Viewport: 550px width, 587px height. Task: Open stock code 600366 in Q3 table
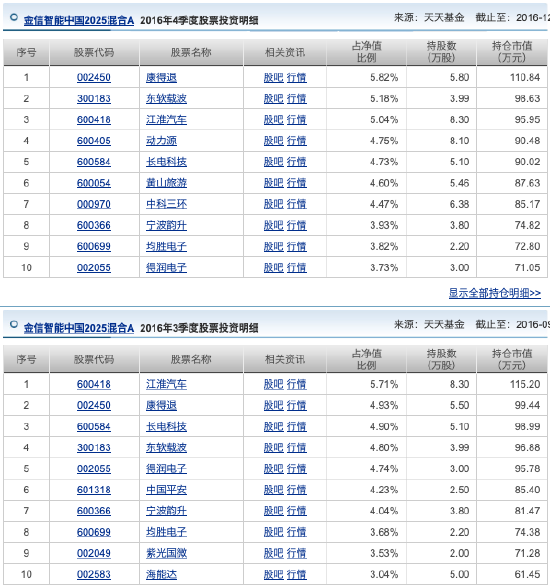tap(94, 511)
